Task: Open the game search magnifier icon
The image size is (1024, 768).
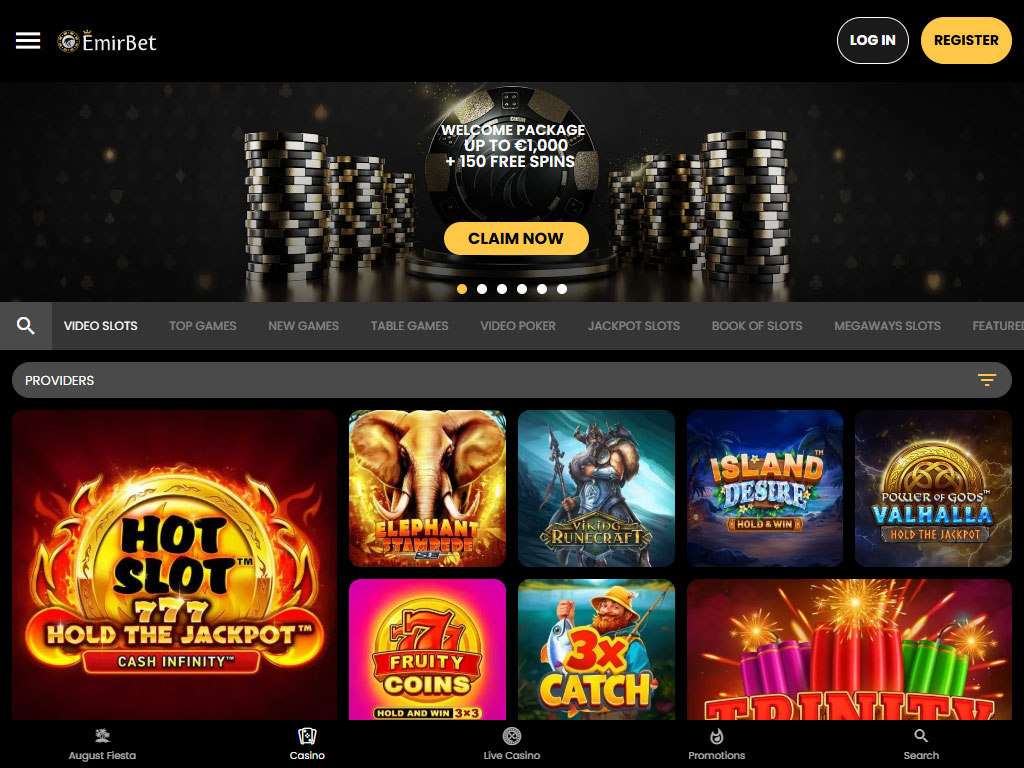Action: click(25, 326)
